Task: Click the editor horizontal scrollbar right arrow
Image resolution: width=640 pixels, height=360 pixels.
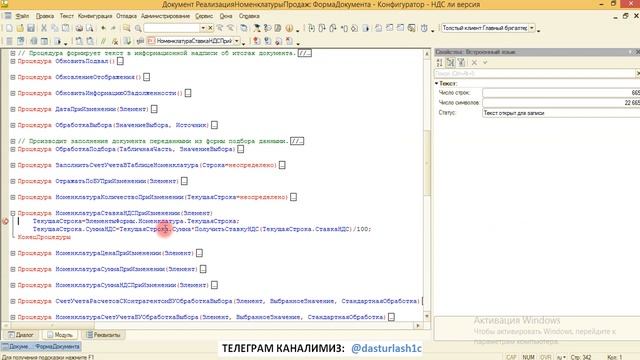Action: click(x=417, y=326)
